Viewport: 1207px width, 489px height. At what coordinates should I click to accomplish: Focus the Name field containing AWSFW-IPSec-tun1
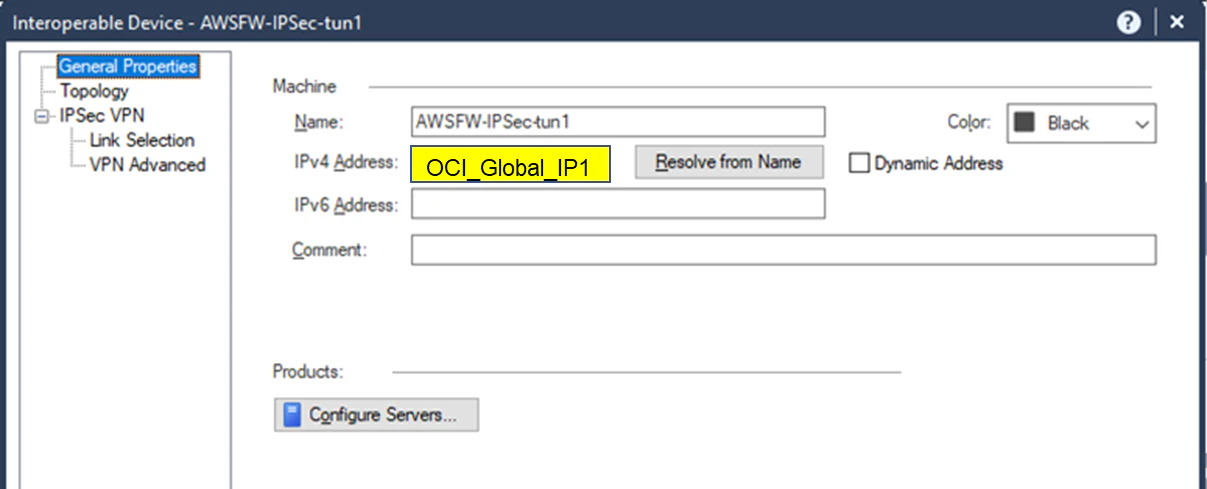coord(618,122)
